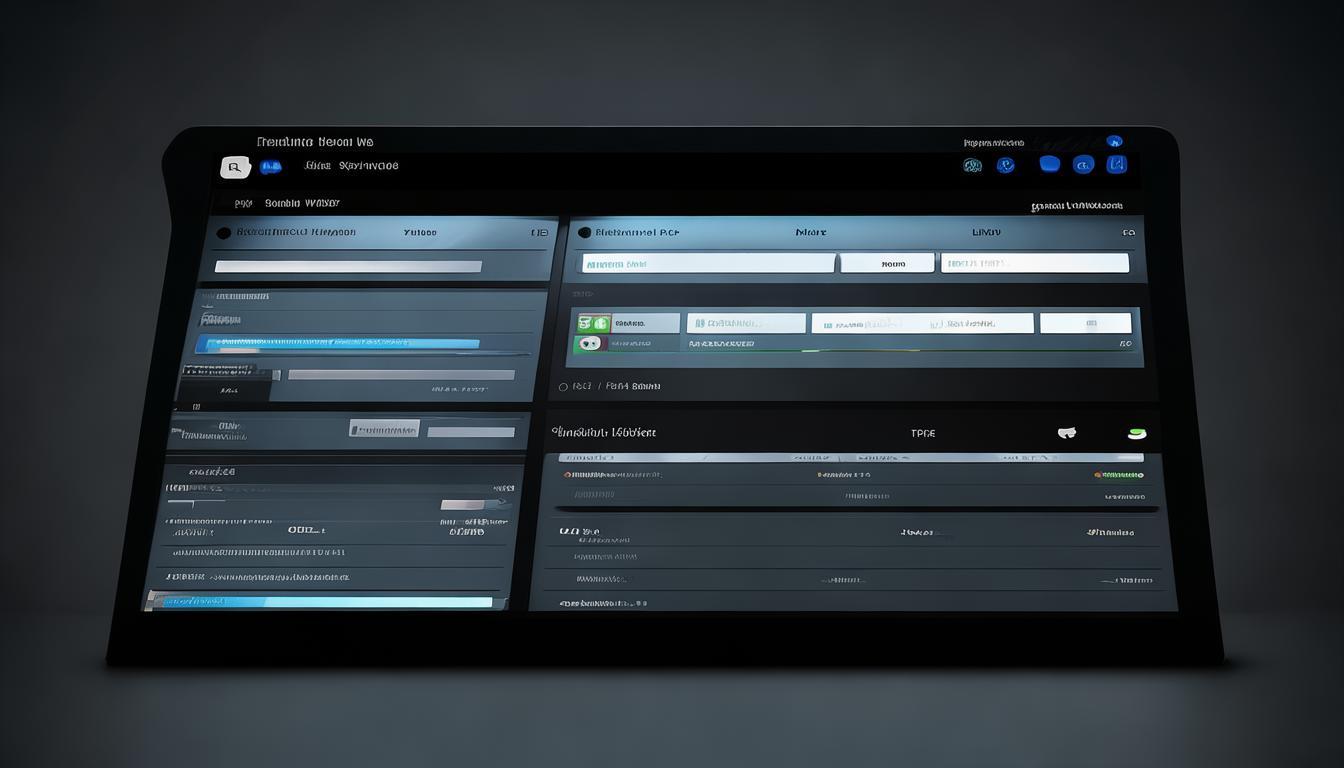Click the blue rounded-square icon, middle of header icons
Image resolution: width=1344 pixels, height=768 pixels.
pyautogui.click(x=1049, y=164)
